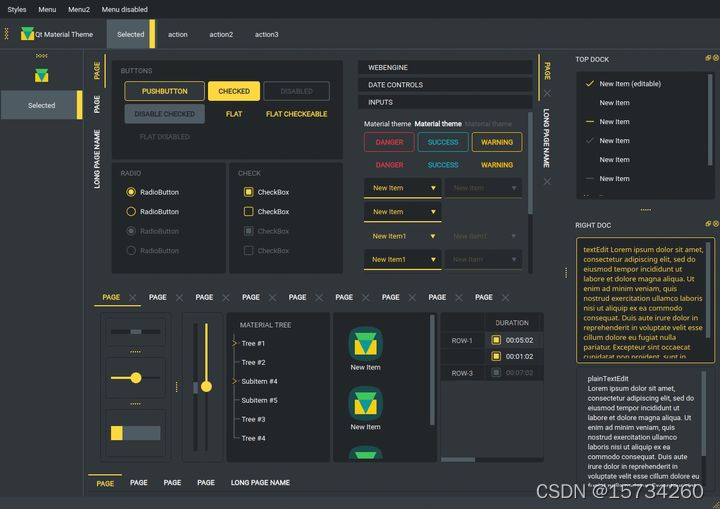Viewport: 720px width, 509px height.
Task: Float the Right Doc panel
Action: click(x=708, y=224)
